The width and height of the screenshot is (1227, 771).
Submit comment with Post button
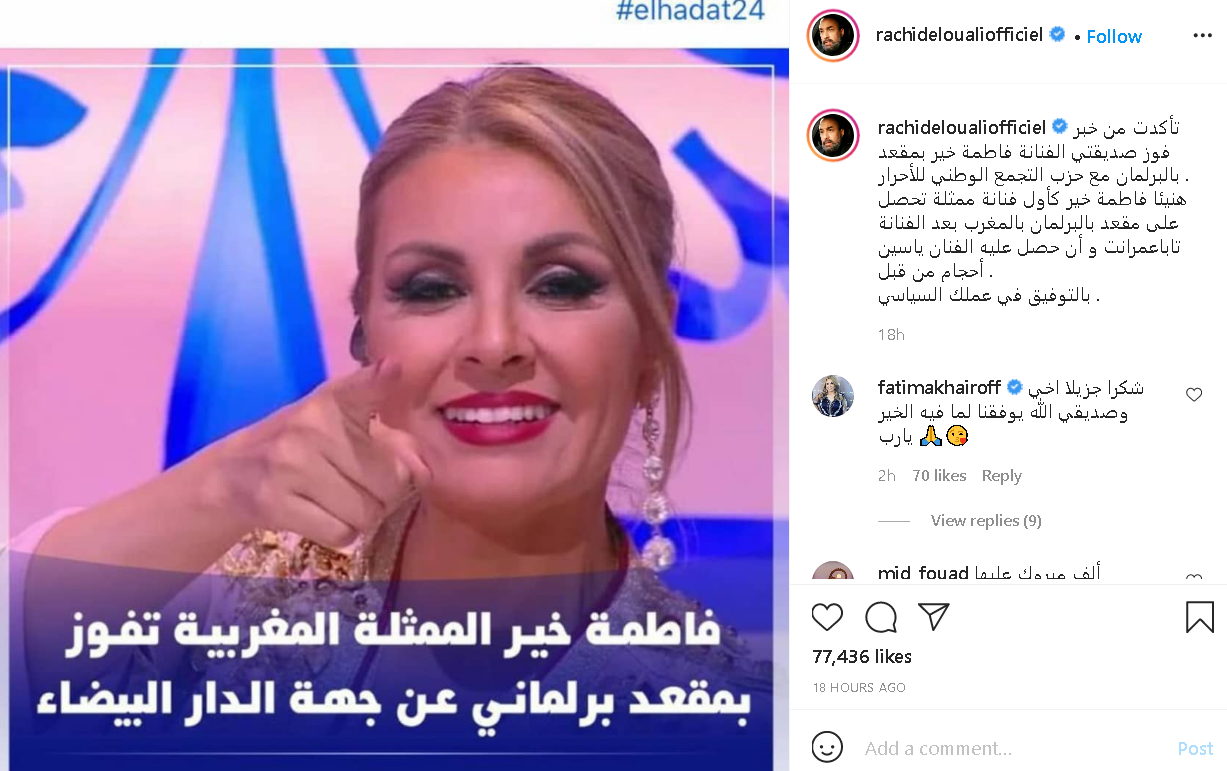click(1195, 748)
